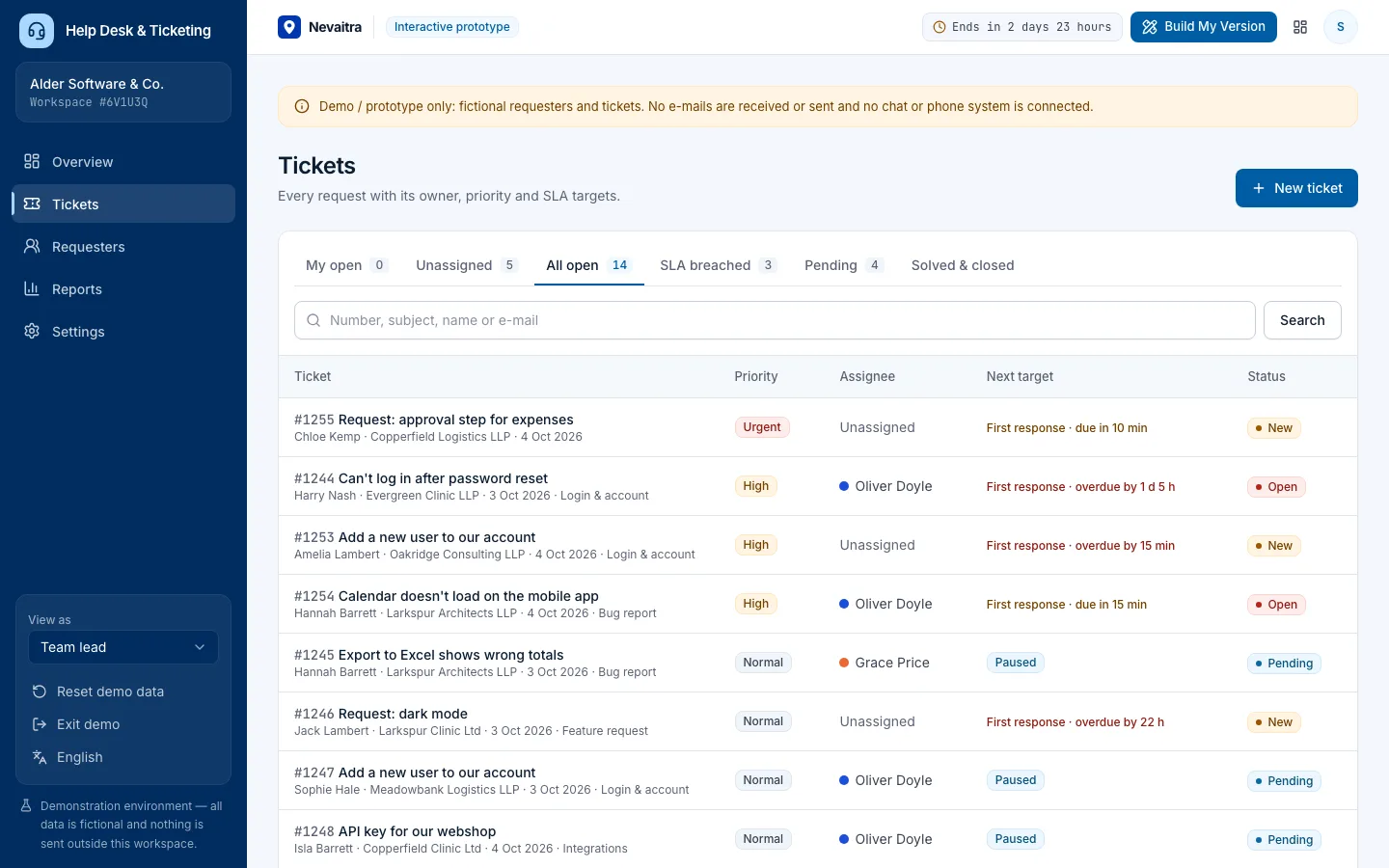The image size is (1389, 868).
Task: Open Settings in the sidebar
Action: point(123,331)
